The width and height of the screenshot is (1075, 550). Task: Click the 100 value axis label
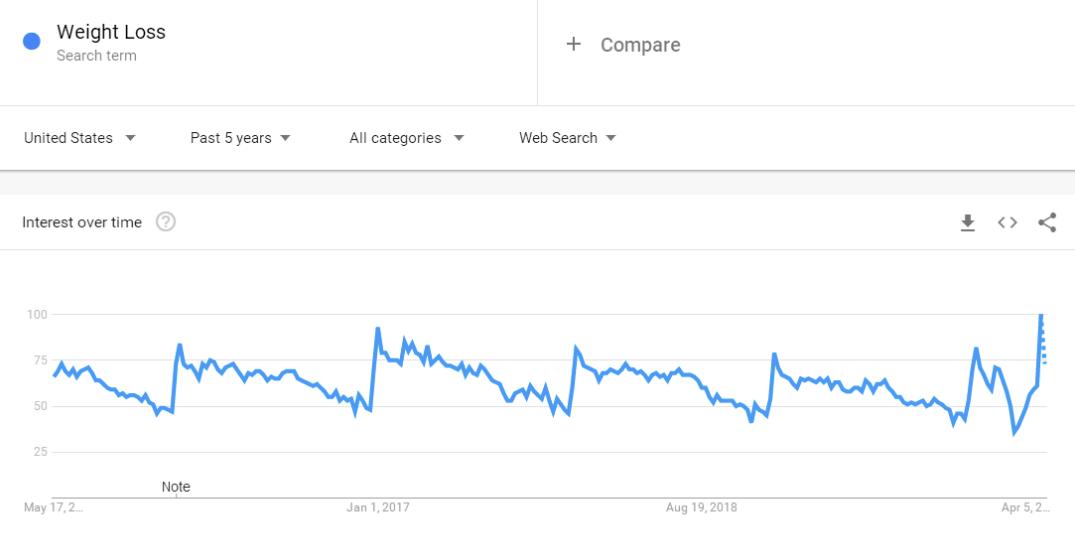click(x=36, y=314)
